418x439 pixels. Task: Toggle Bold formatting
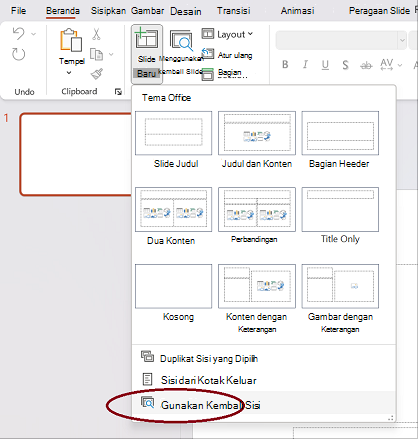(285, 64)
